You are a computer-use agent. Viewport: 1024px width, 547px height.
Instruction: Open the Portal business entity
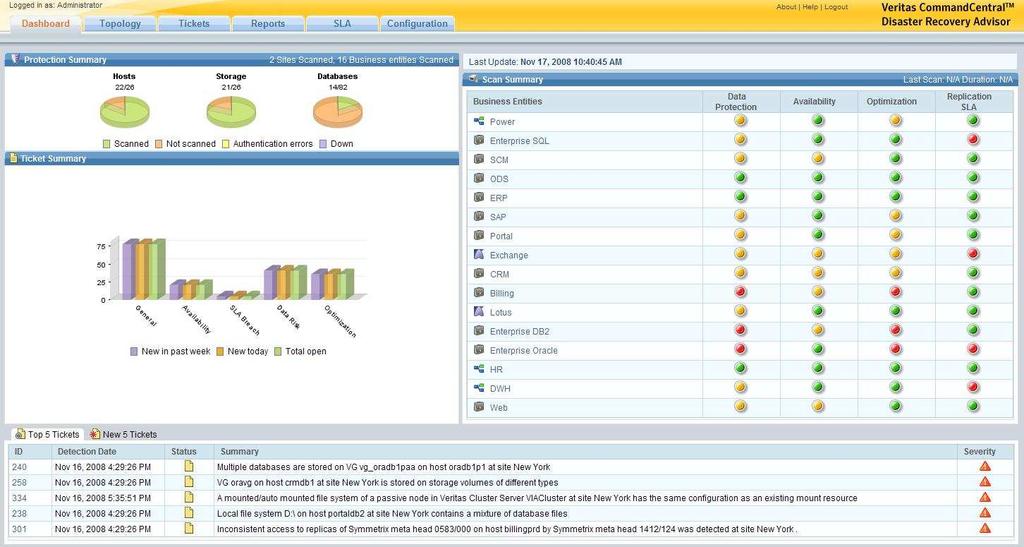[502, 236]
